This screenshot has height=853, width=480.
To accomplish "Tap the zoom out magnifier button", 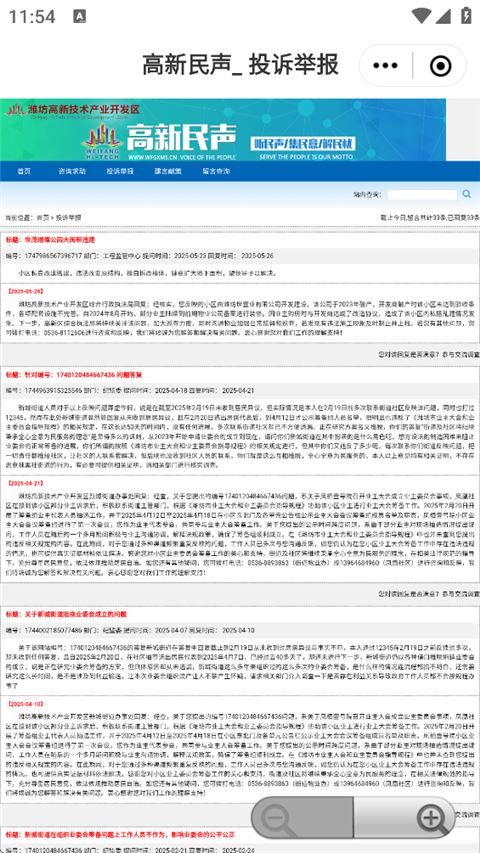I will [276, 818].
